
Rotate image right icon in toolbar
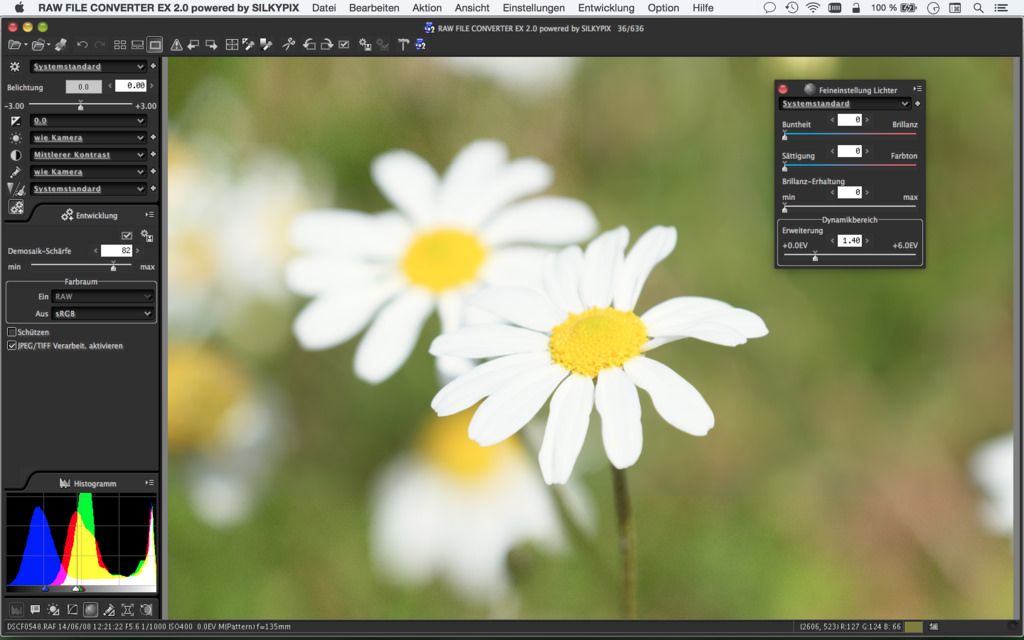pos(327,45)
